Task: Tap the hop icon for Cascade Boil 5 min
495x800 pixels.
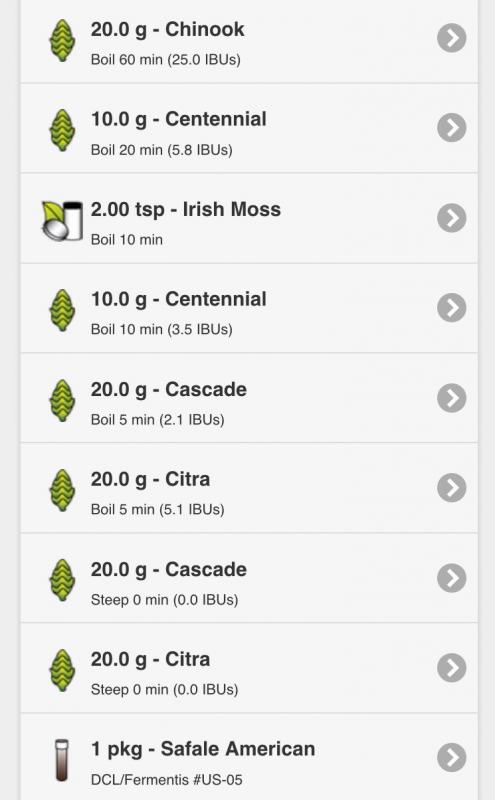Action: (62, 401)
